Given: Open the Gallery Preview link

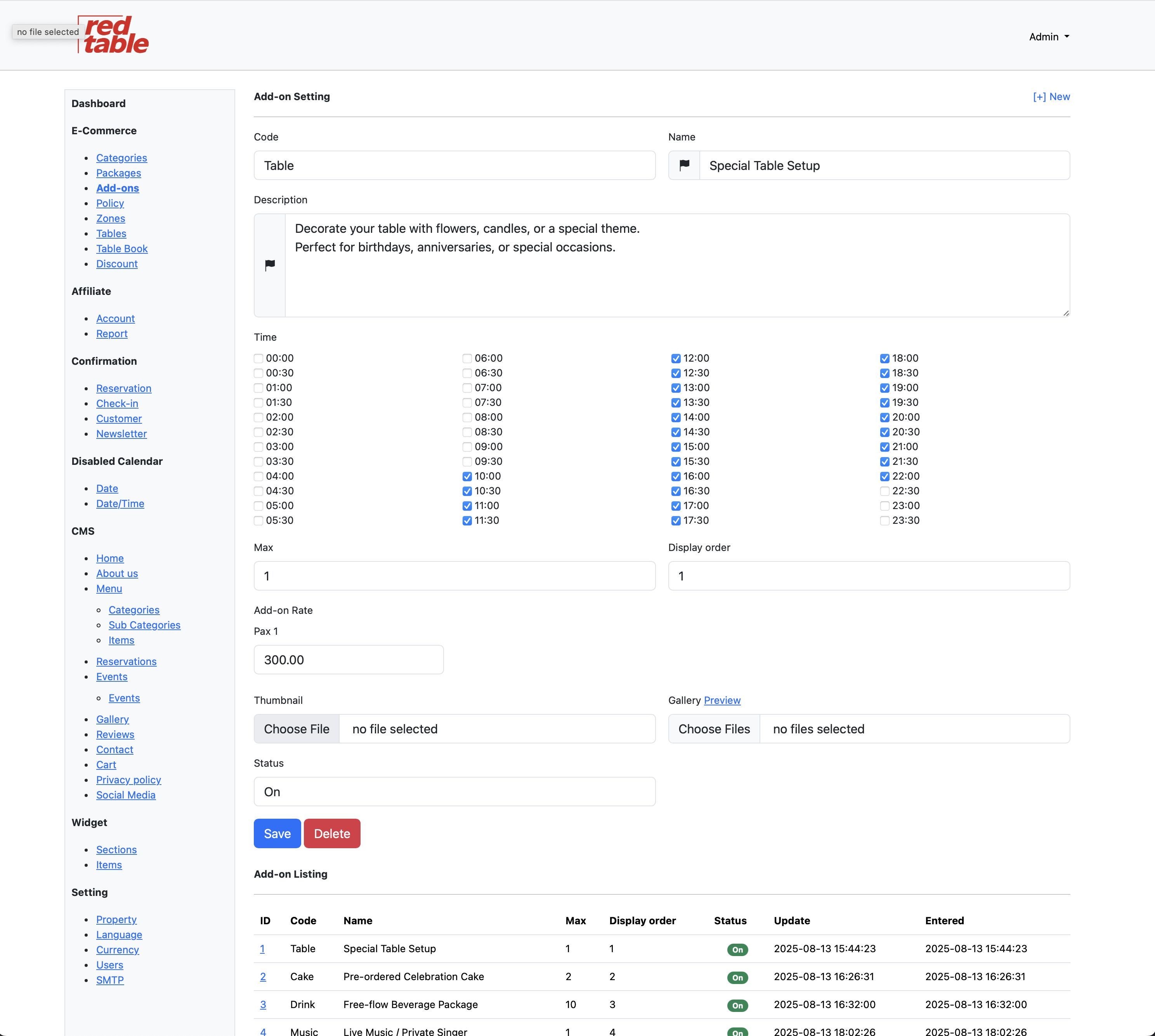Looking at the screenshot, I should (722, 700).
